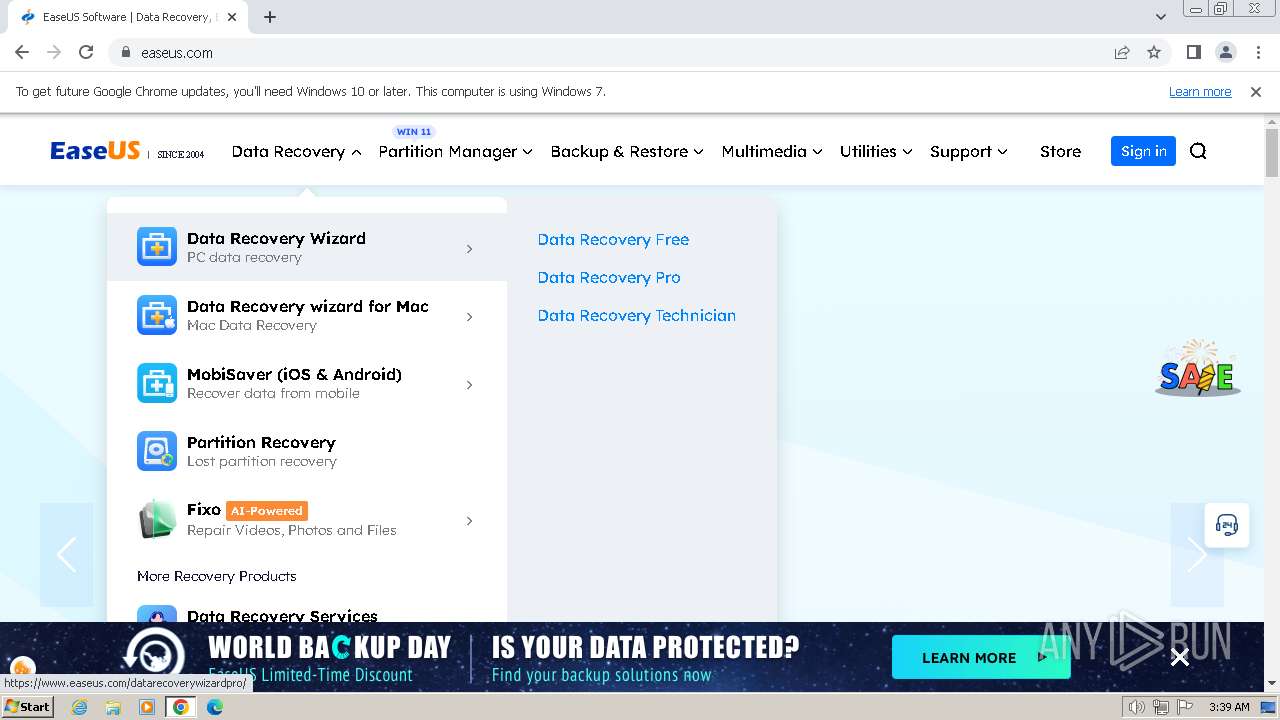Click the MobiSaver product icon

click(x=157, y=383)
